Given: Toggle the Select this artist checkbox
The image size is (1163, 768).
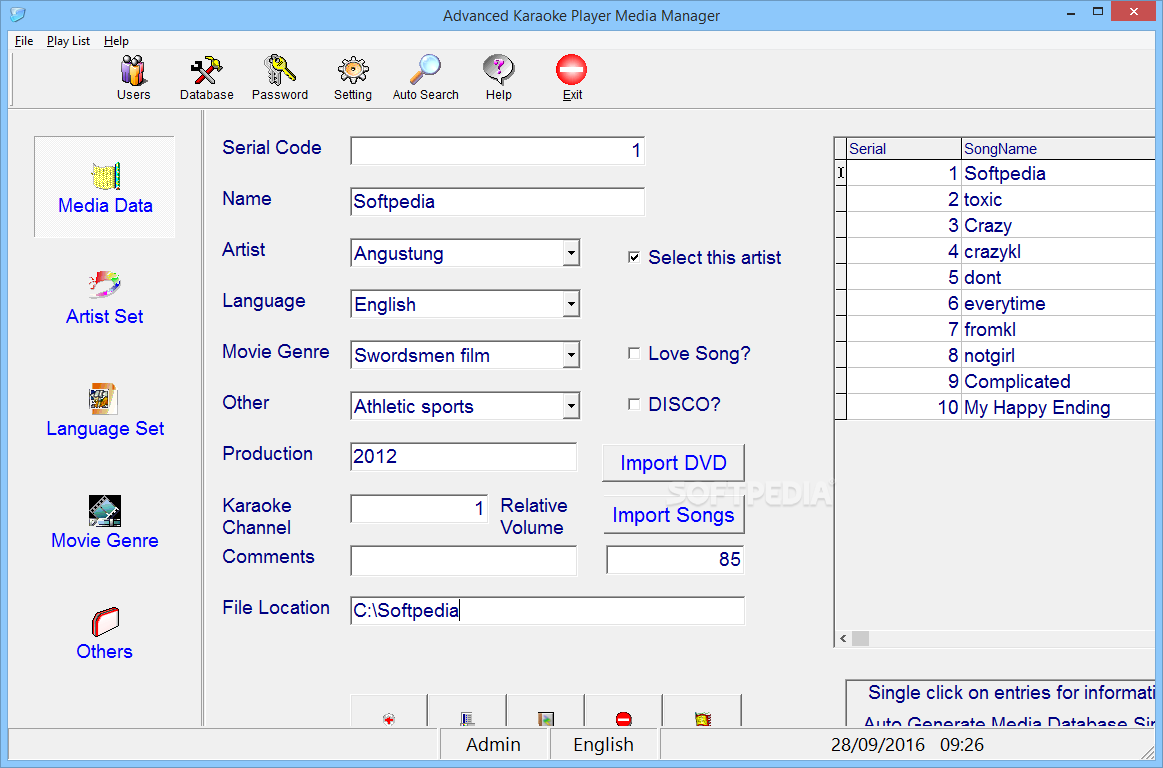Looking at the screenshot, I should pos(633,257).
